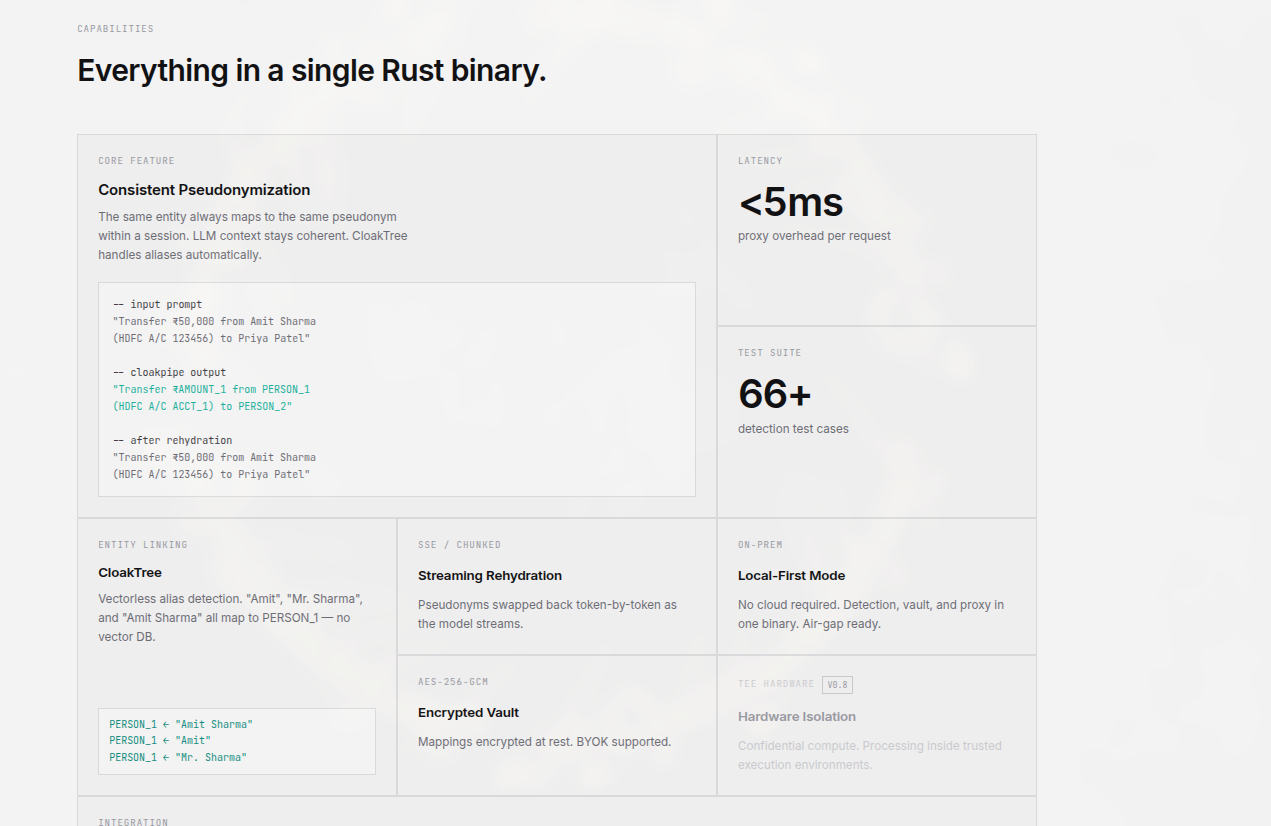Click the 'LATENCY' label
The height and width of the screenshot is (826, 1271).
click(x=760, y=161)
